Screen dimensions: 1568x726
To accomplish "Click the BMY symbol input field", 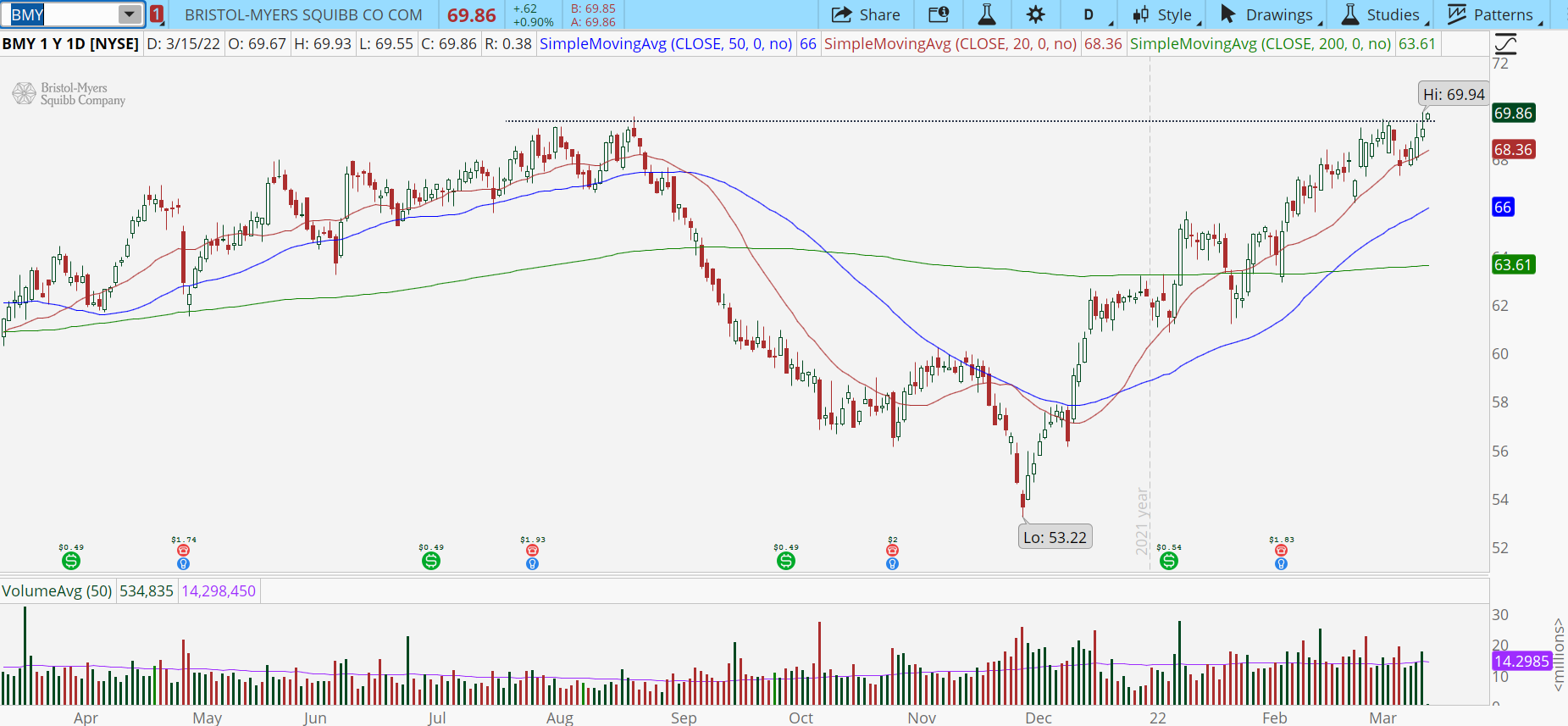I will tap(62, 14).
